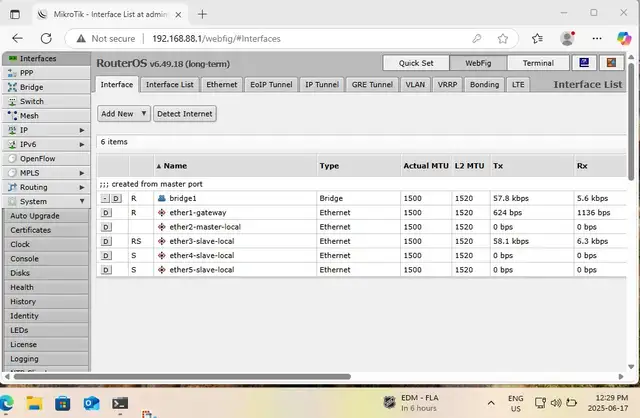Switch to the EoIP Tunnel tab
This screenshot has height=418, width=640.
click(271, 84)
